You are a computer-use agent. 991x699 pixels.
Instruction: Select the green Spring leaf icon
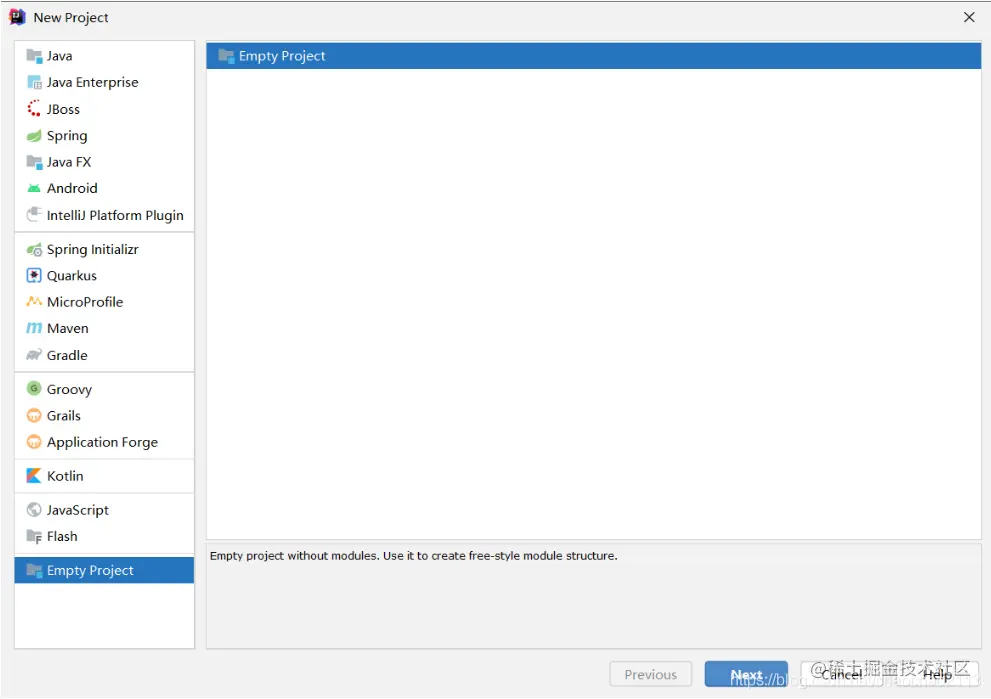pyautogui.click(x=34, y=136)
